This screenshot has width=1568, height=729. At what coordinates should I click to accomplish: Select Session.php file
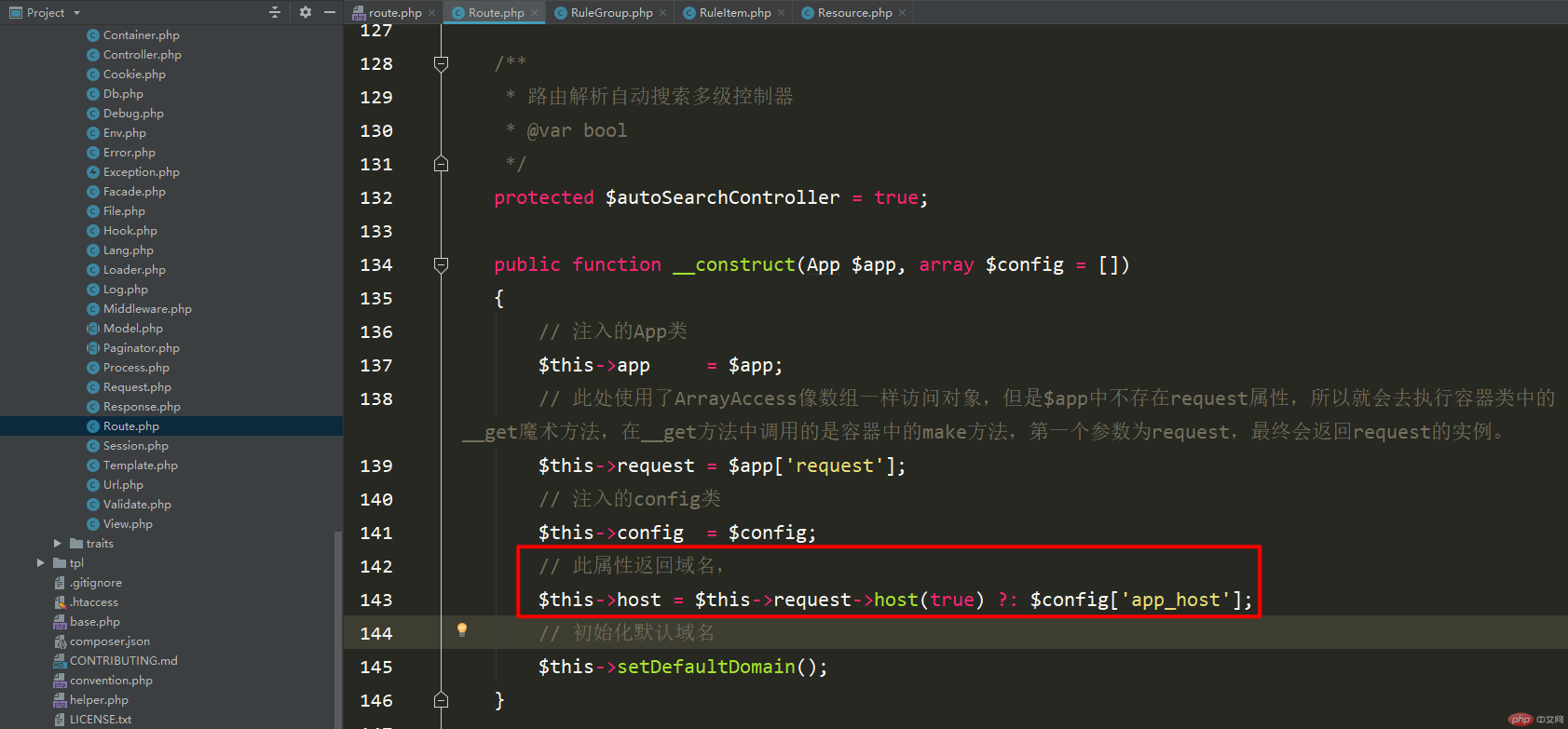[135, 446]
